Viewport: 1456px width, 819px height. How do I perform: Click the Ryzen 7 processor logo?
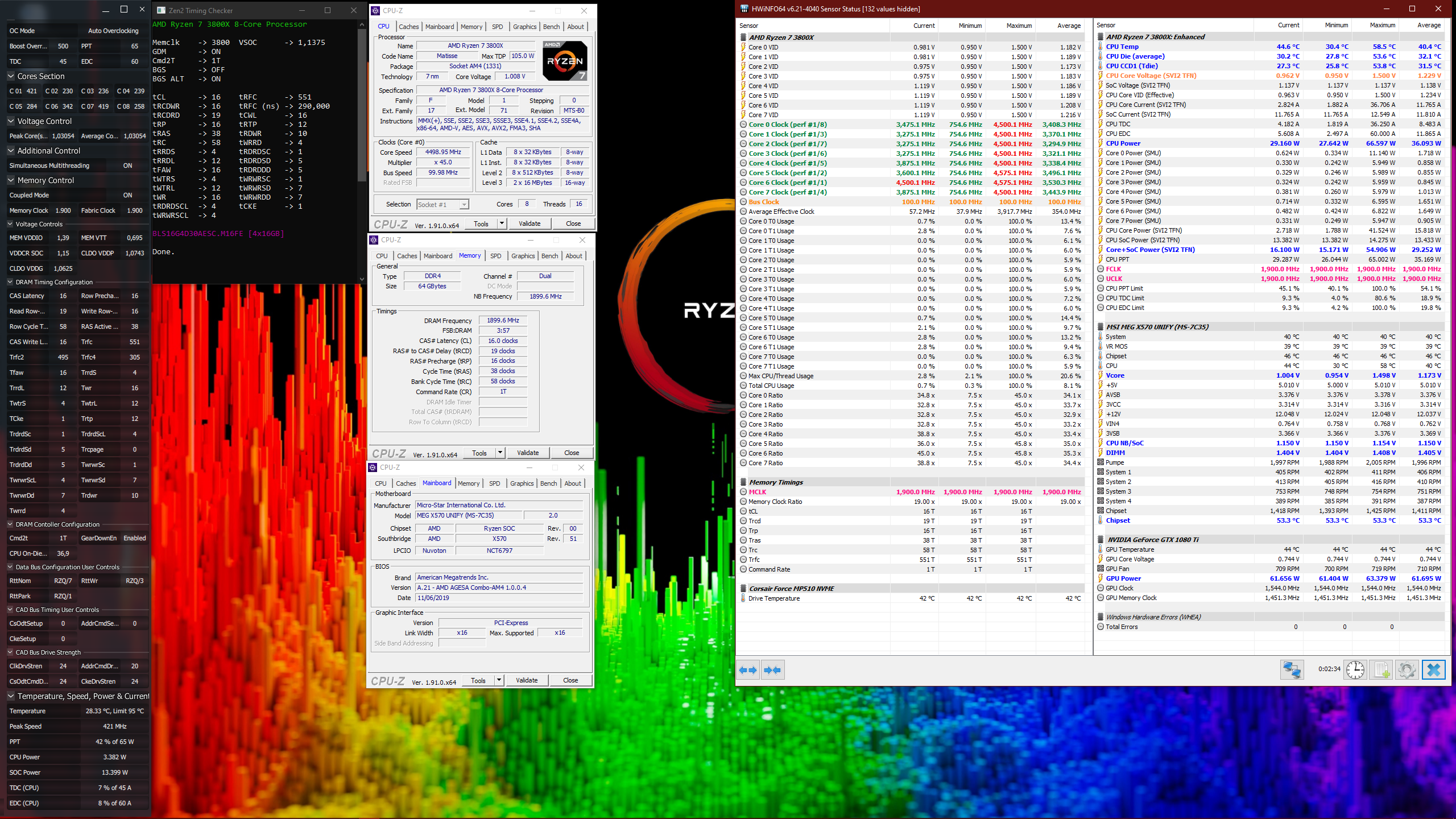(564, 60)
